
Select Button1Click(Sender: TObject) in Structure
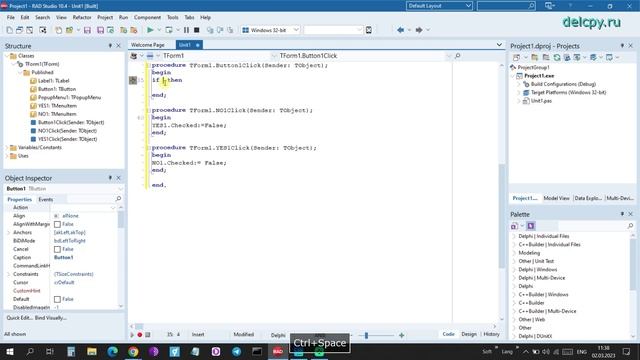(x=71, y=122)
